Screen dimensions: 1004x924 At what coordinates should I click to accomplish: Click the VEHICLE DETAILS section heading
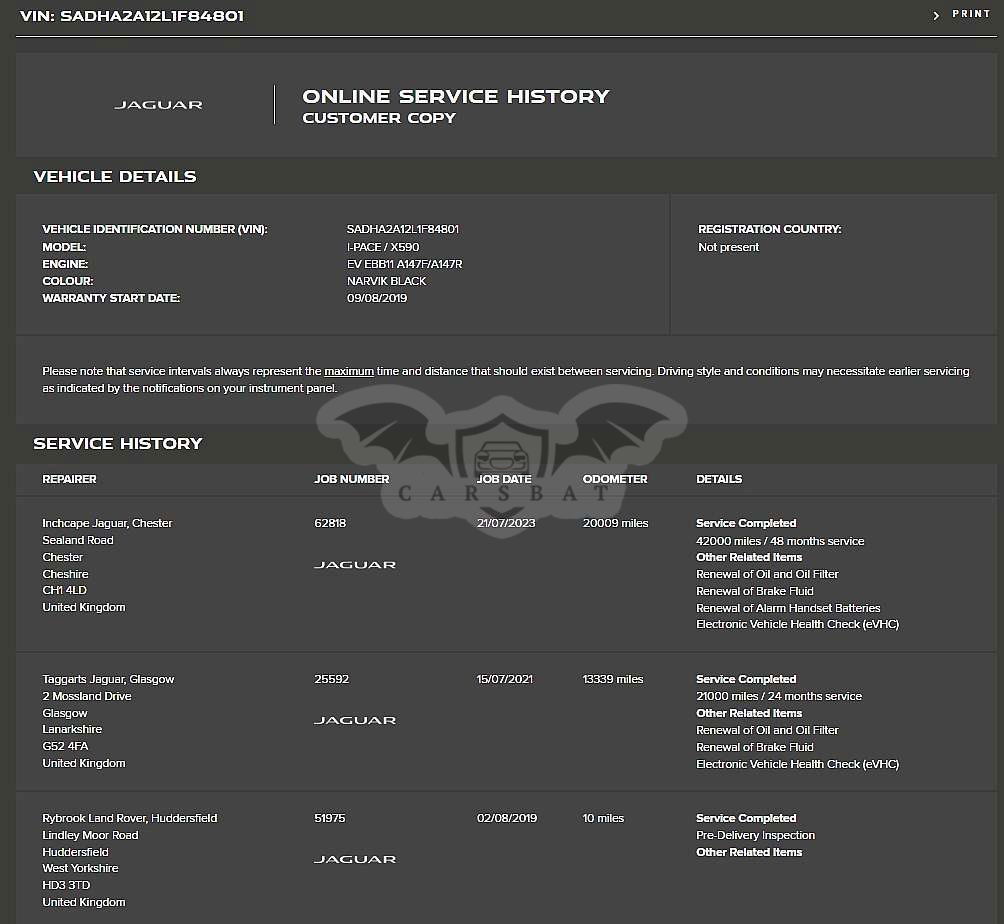click(115, 176)
